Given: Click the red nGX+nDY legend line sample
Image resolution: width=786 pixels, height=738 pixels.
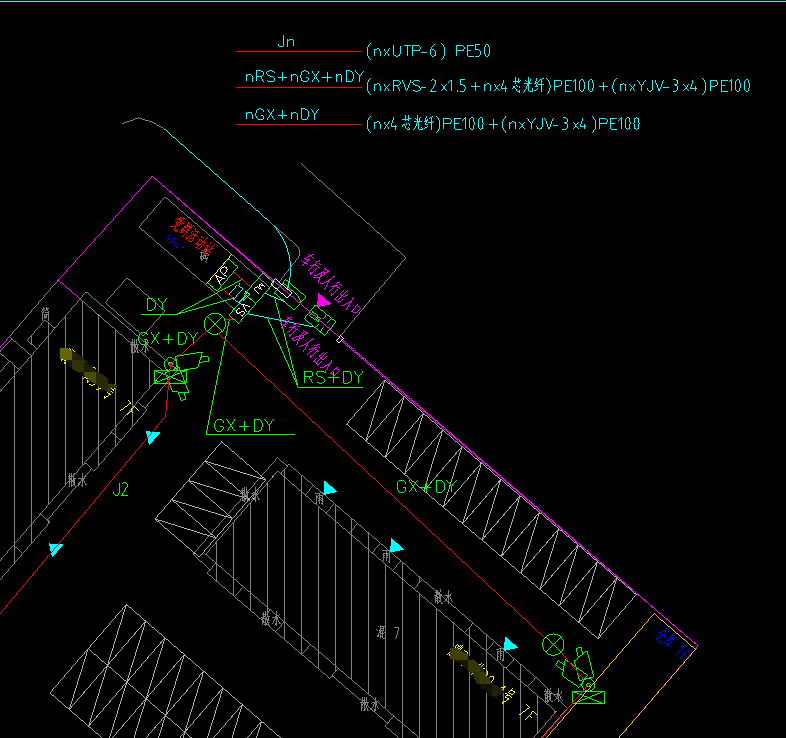Looking at the screenshot, I should click(x=299, y=124).
